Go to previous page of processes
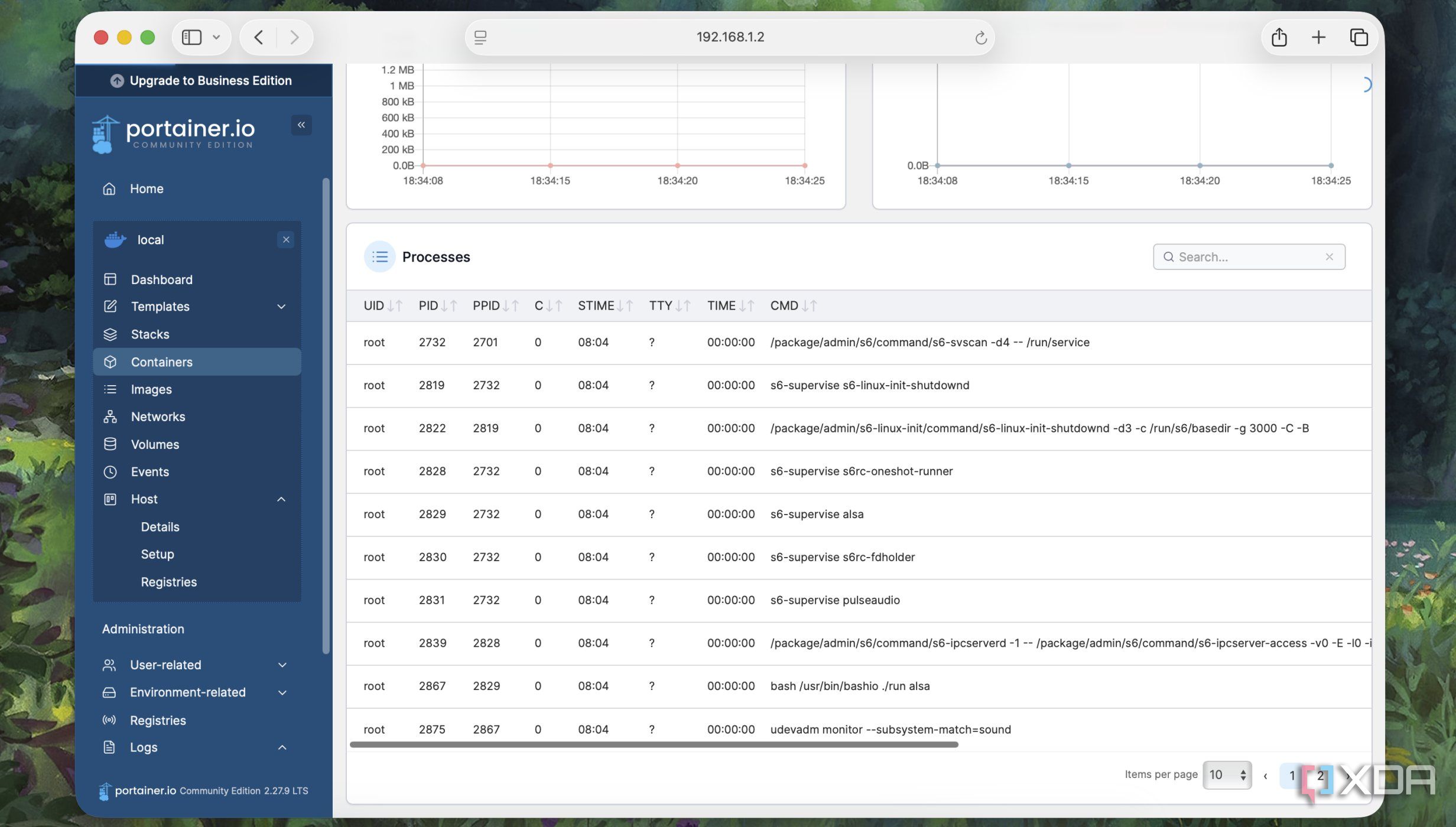Screen dimensions: 1456x827 pos(1265,776)
